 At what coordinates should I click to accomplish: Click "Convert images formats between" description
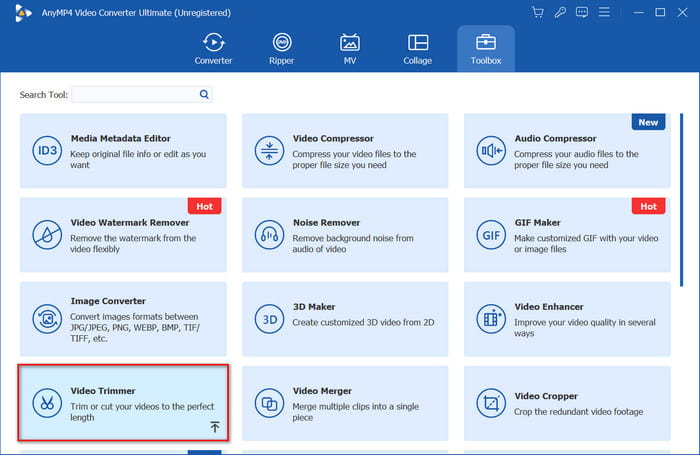(x=134, y=327)
